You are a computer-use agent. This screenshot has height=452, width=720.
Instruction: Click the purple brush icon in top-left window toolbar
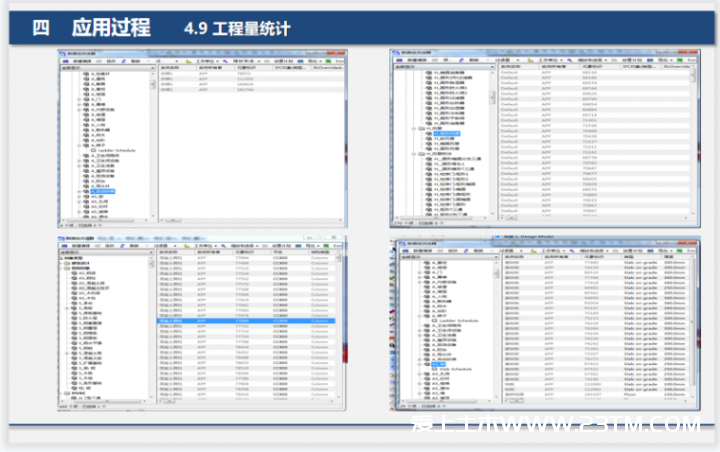click(x=225, y=61)
